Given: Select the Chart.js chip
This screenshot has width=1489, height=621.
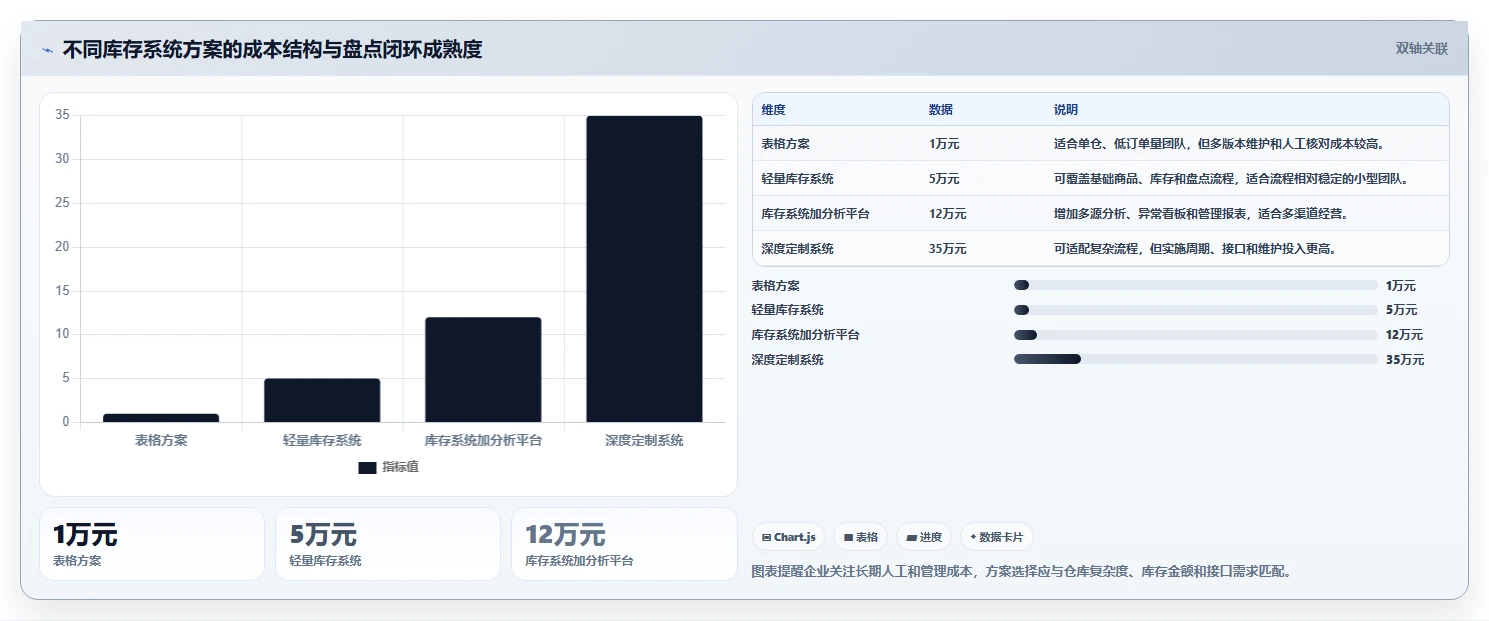Looking at the screenshot, I should click(x=789, y=537).
